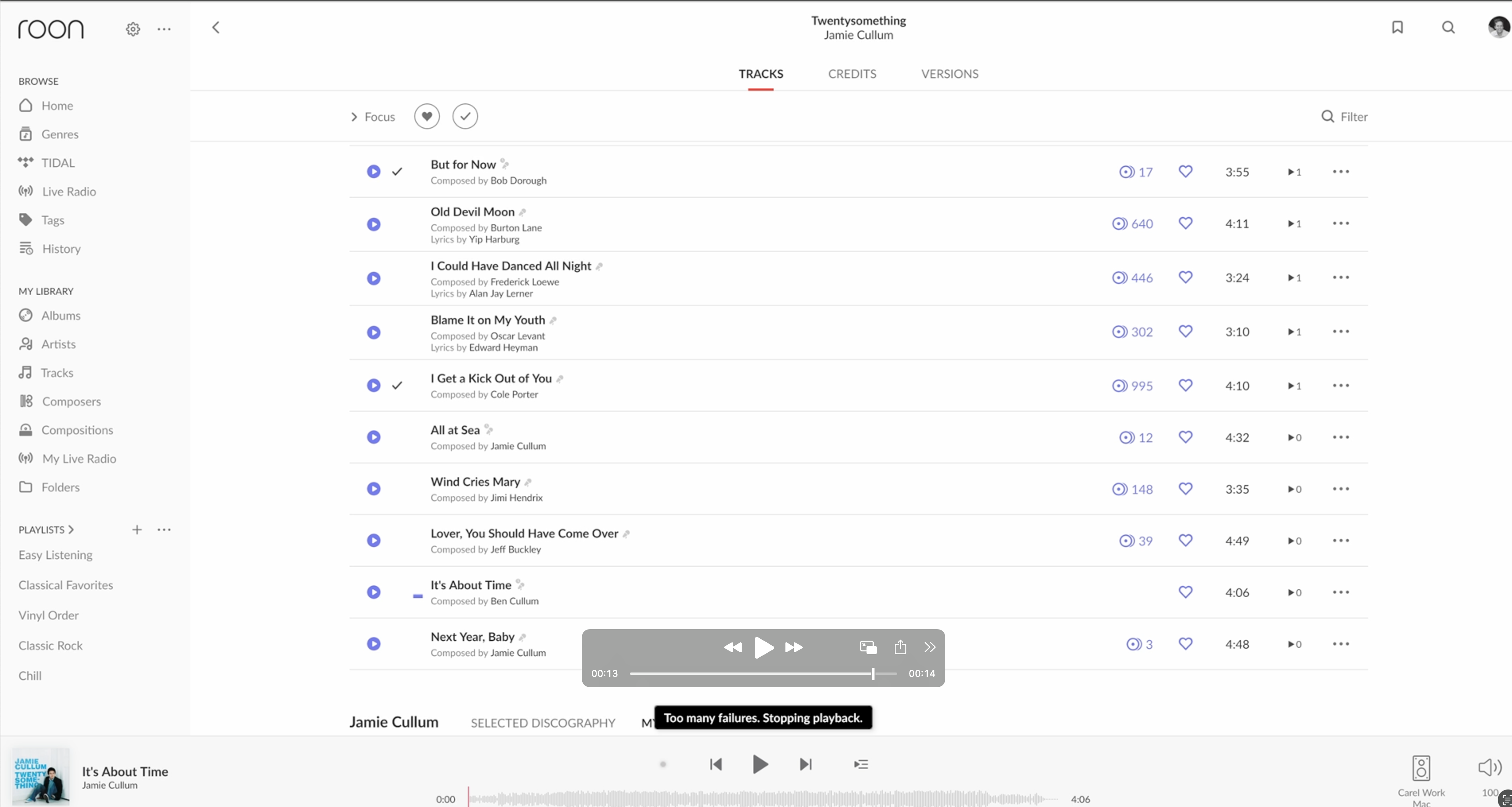Open TIDAL in the sidebar
1512x807 pixels.
47,163
